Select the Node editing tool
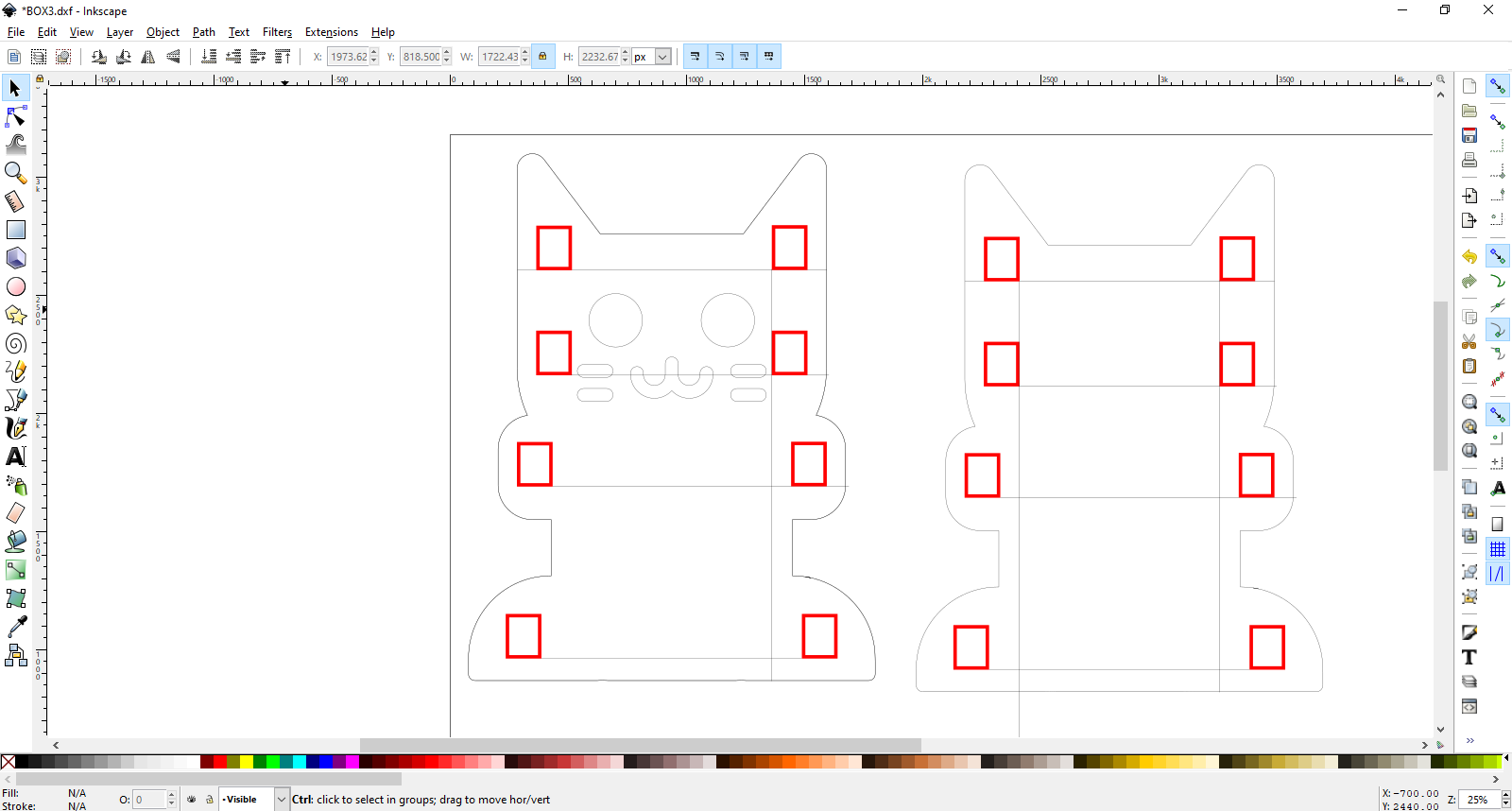Screen dimensions: 1512x811 tap(15, 116)
